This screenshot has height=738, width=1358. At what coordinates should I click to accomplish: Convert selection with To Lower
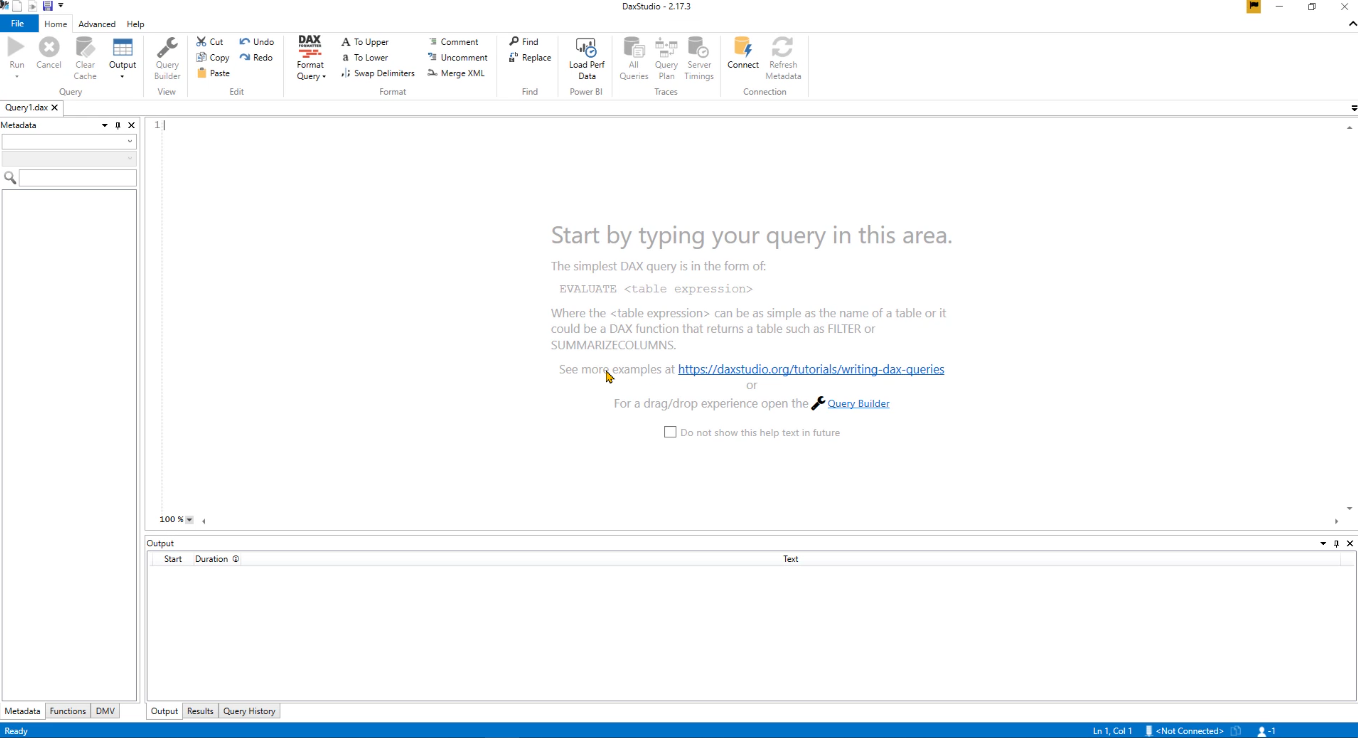pyautogui.click(x=365, y=58)
